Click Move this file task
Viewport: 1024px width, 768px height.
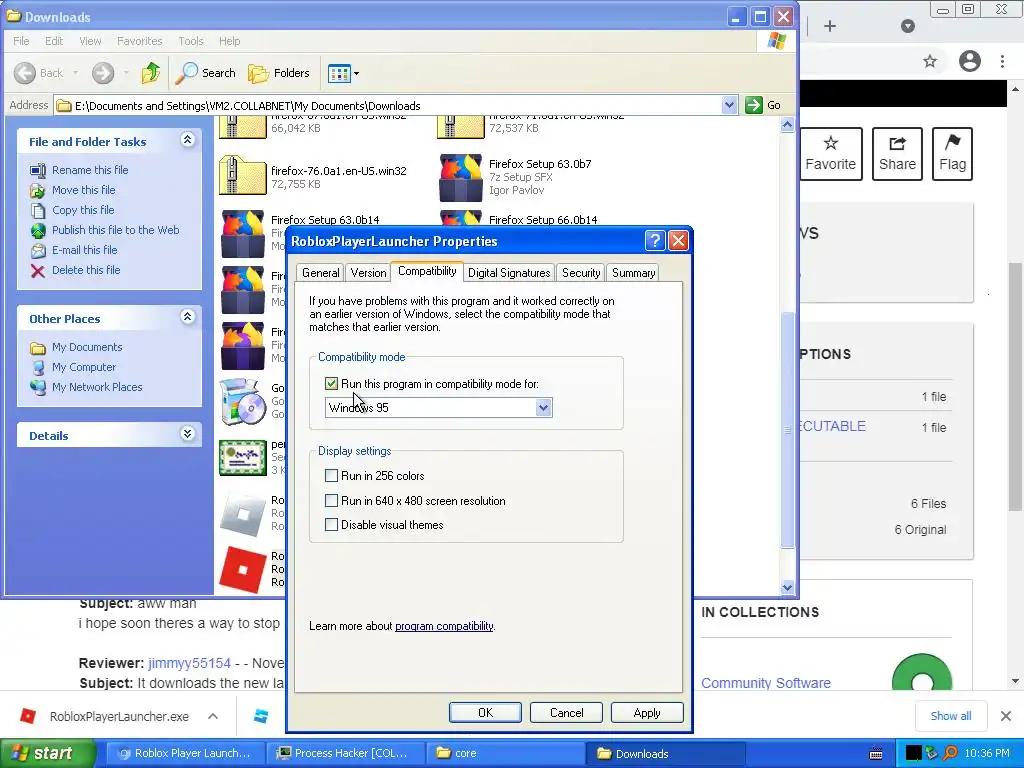coord(84,190)
